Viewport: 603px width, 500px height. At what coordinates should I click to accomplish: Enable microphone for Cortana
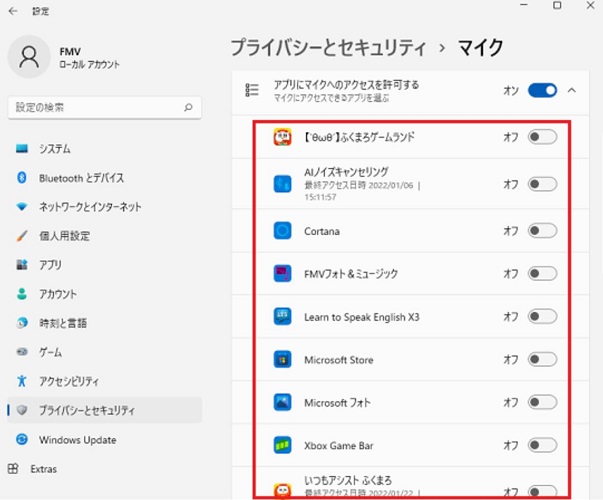pyautogui.click(x=542, y=231)
